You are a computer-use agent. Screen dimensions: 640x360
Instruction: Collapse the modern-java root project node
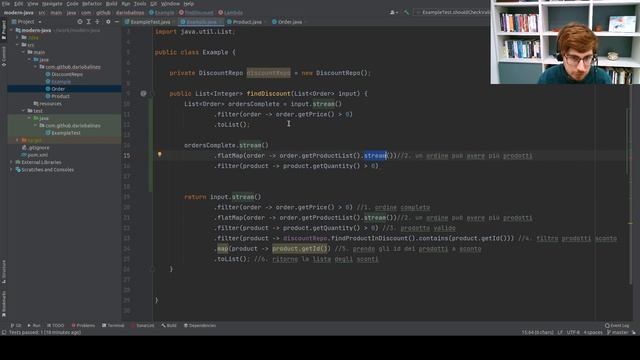[x=11, y=30]
